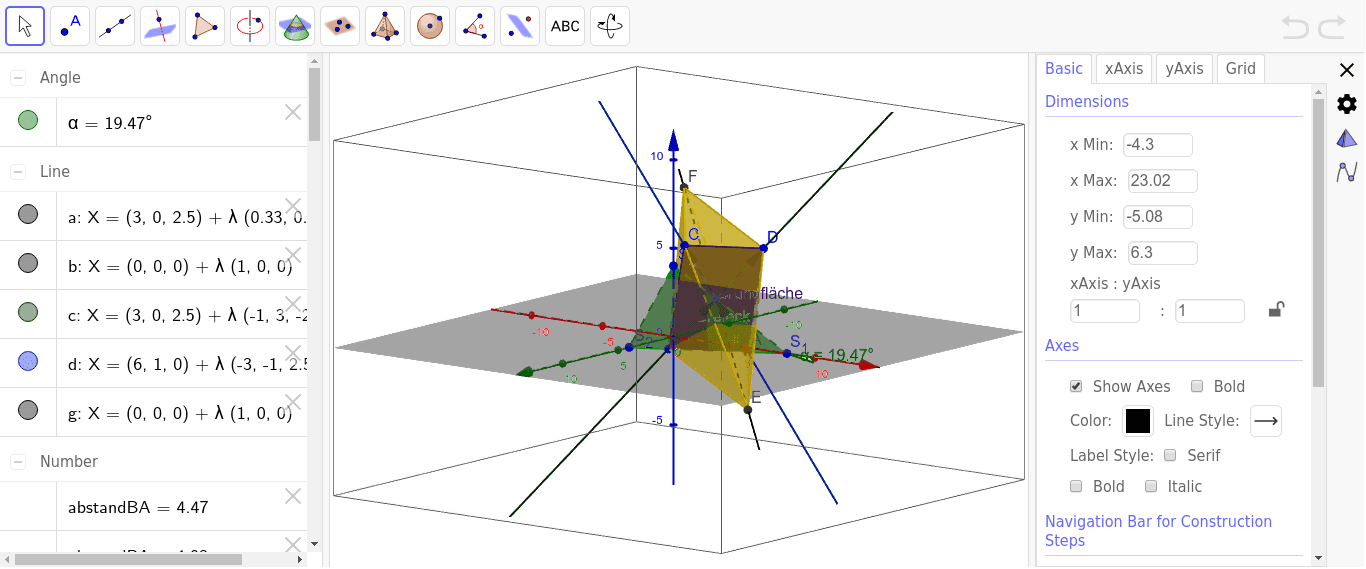Delete line a from the algebra list

point(293,206)
